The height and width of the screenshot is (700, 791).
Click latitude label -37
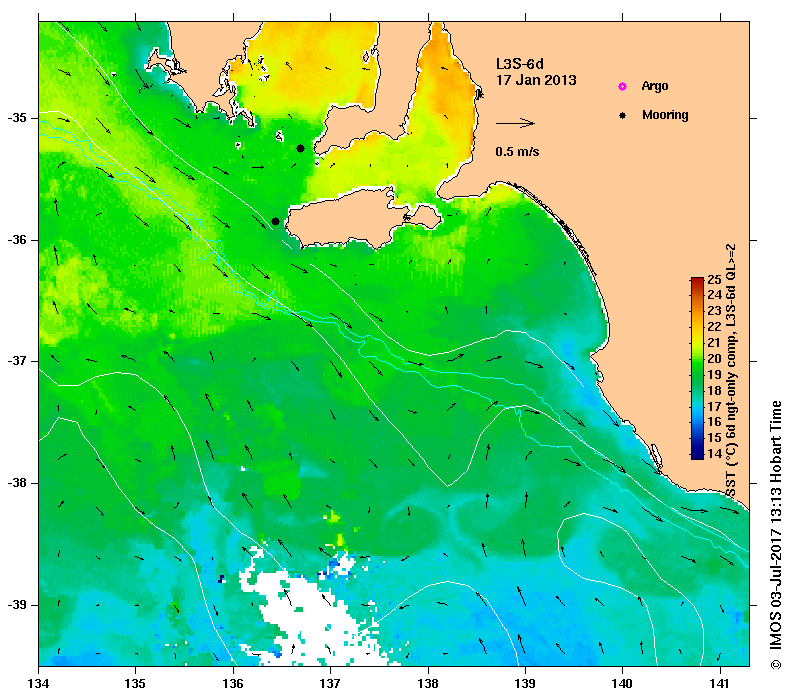click(16, 362)
